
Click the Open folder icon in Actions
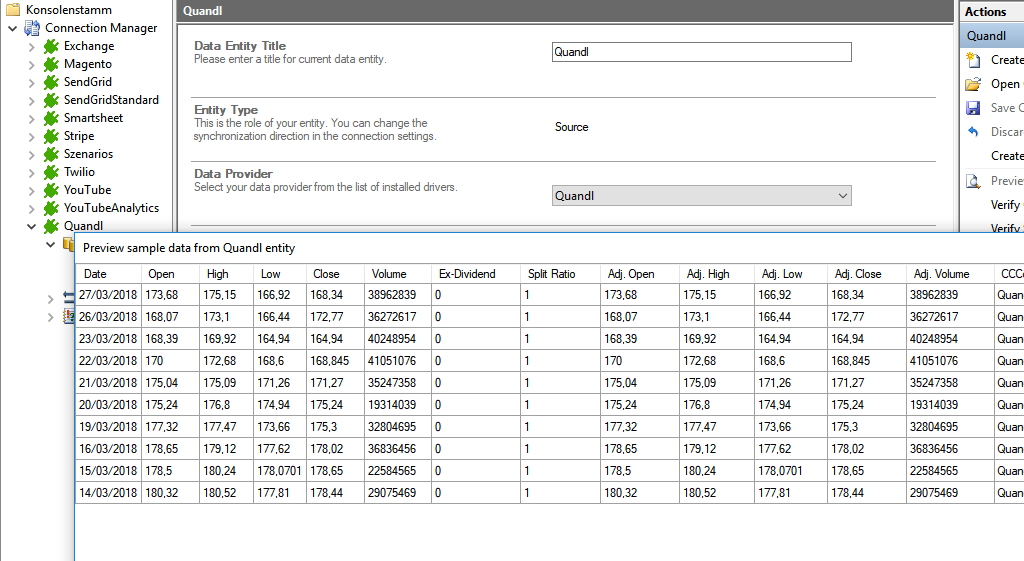click(x=973, y=84)
